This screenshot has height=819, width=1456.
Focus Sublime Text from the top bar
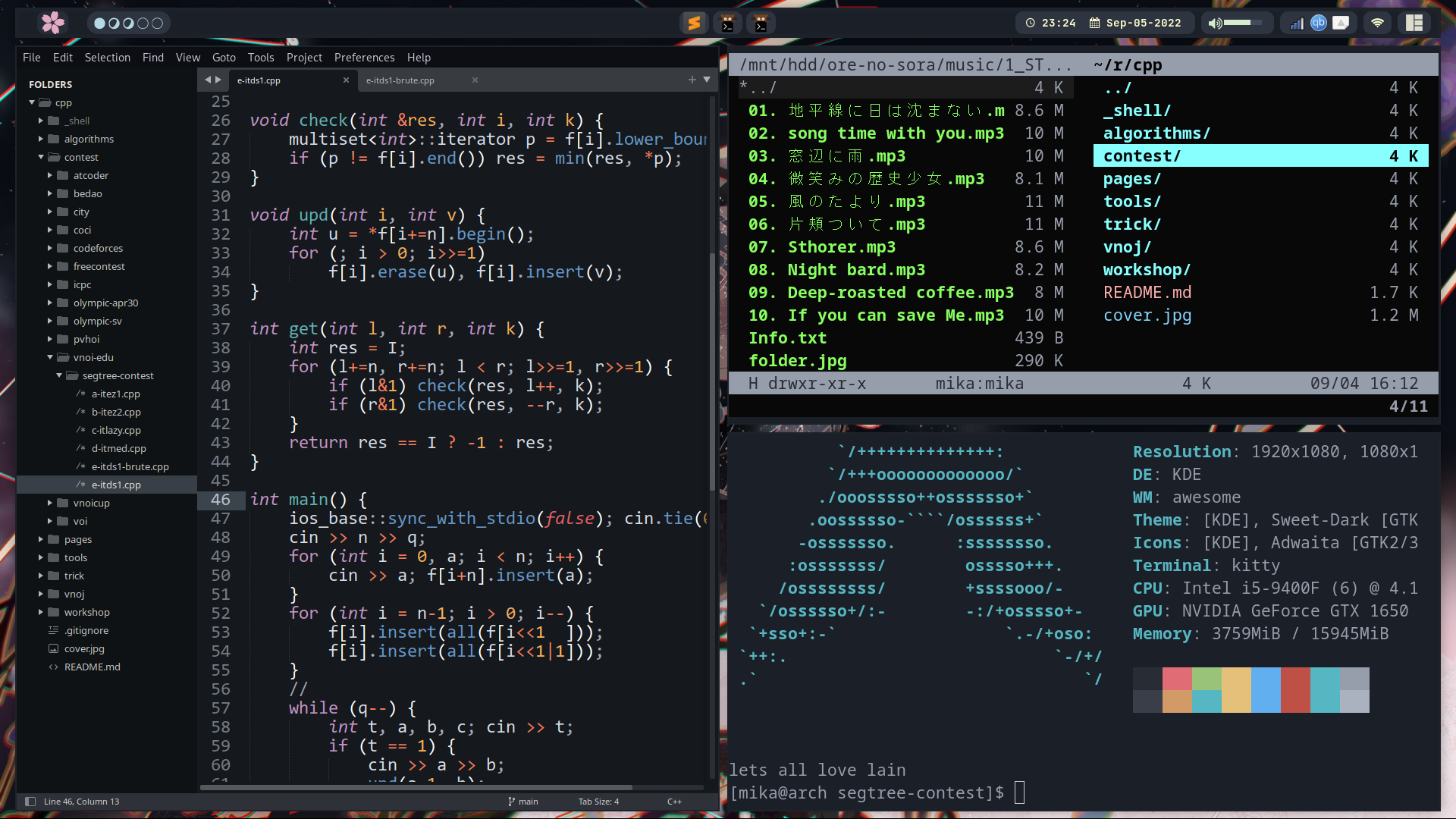pyautogui.click(x=694, y=23)
